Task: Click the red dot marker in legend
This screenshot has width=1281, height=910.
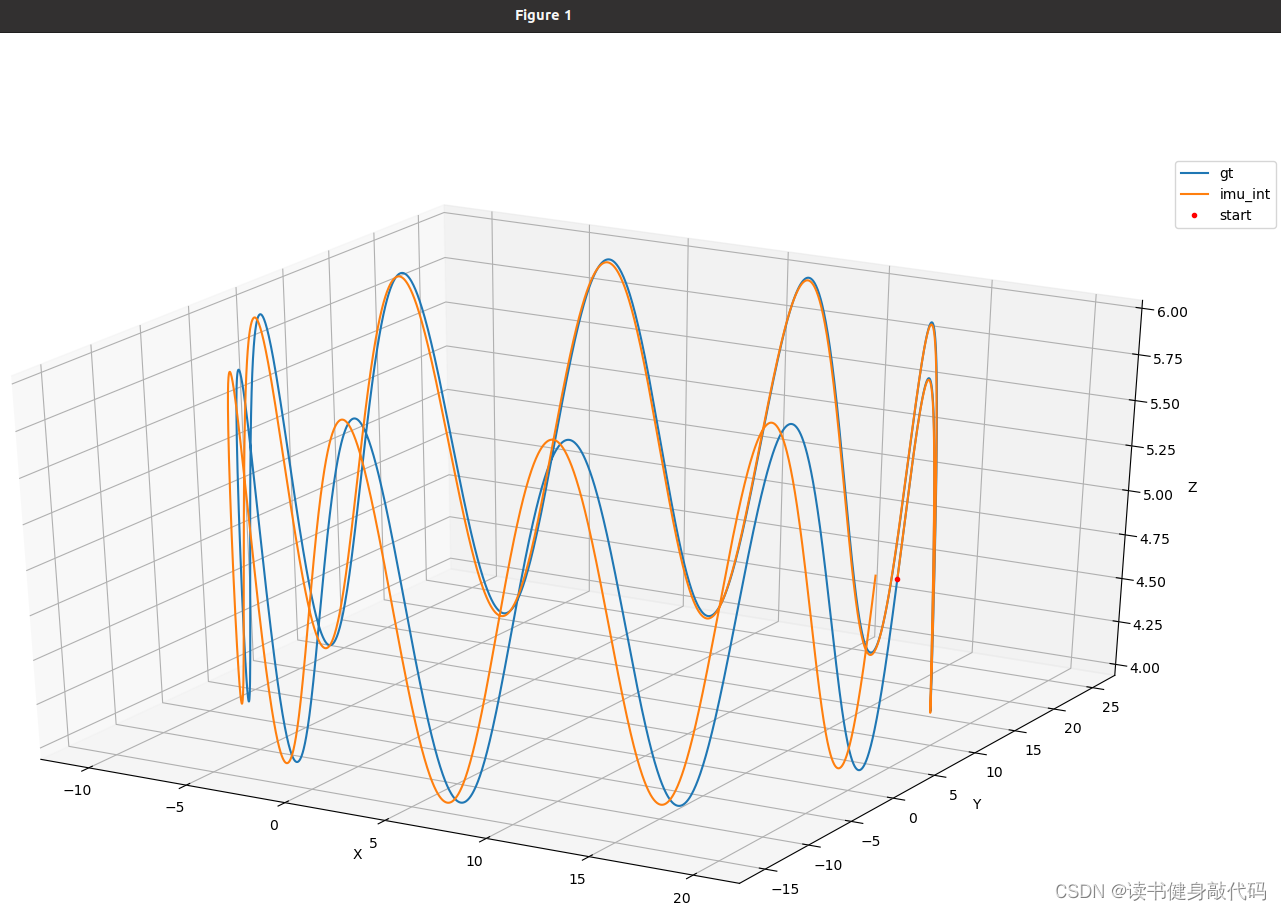Action: point(1194,215)
